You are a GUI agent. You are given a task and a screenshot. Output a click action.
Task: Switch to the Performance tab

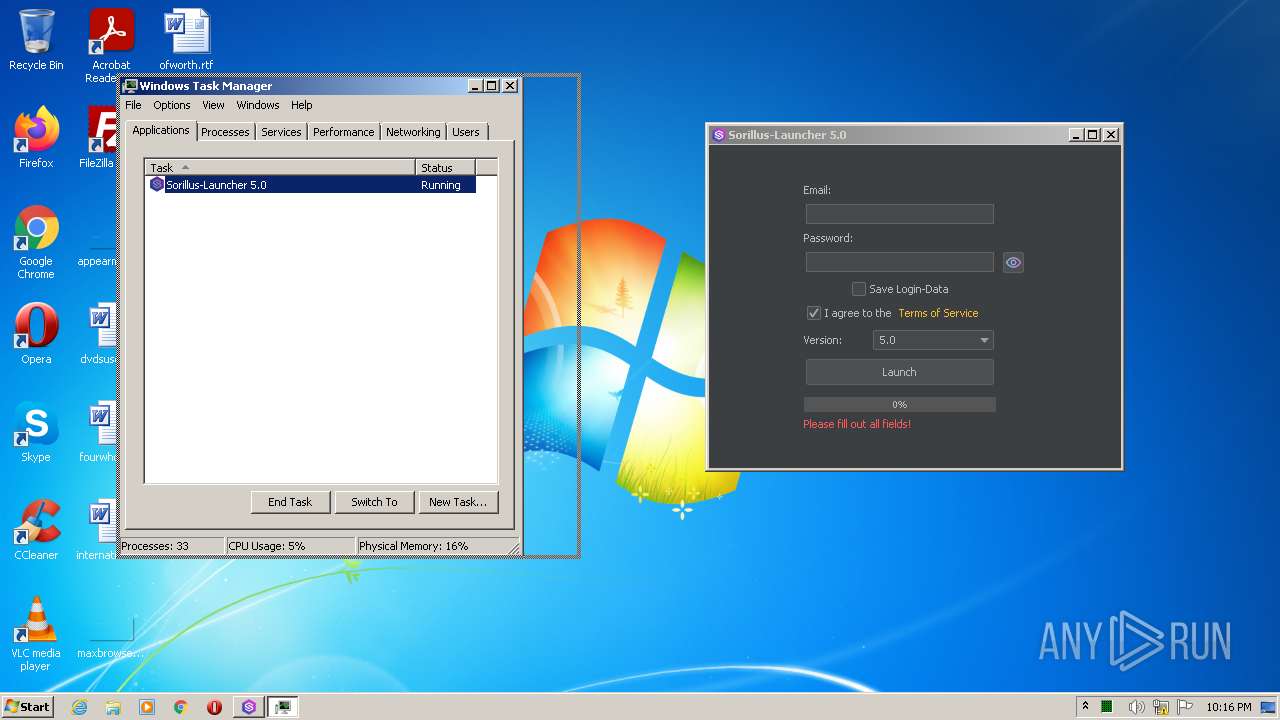pos(343,132)
